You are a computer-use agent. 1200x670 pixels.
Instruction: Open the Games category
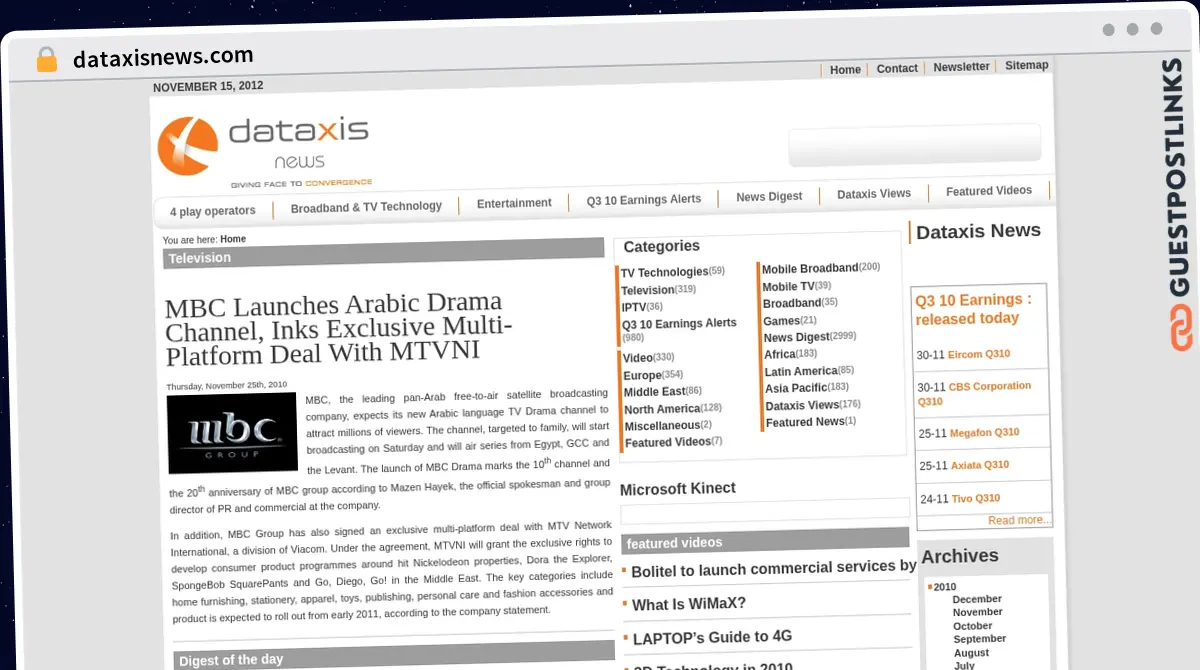(781, 320)
